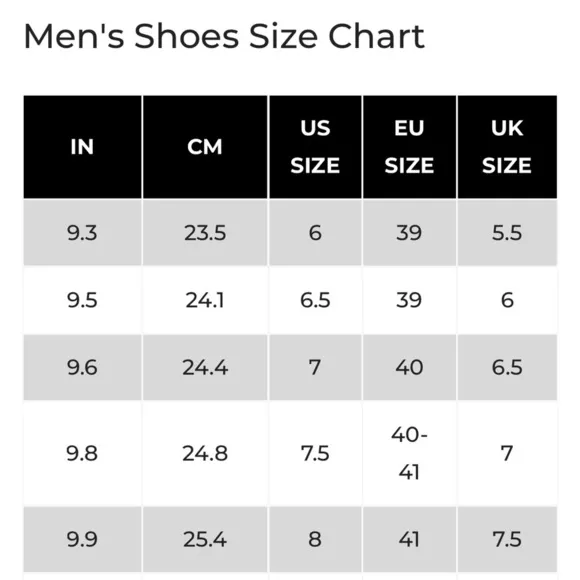Click the UK SIZE column header

[507, 147]
